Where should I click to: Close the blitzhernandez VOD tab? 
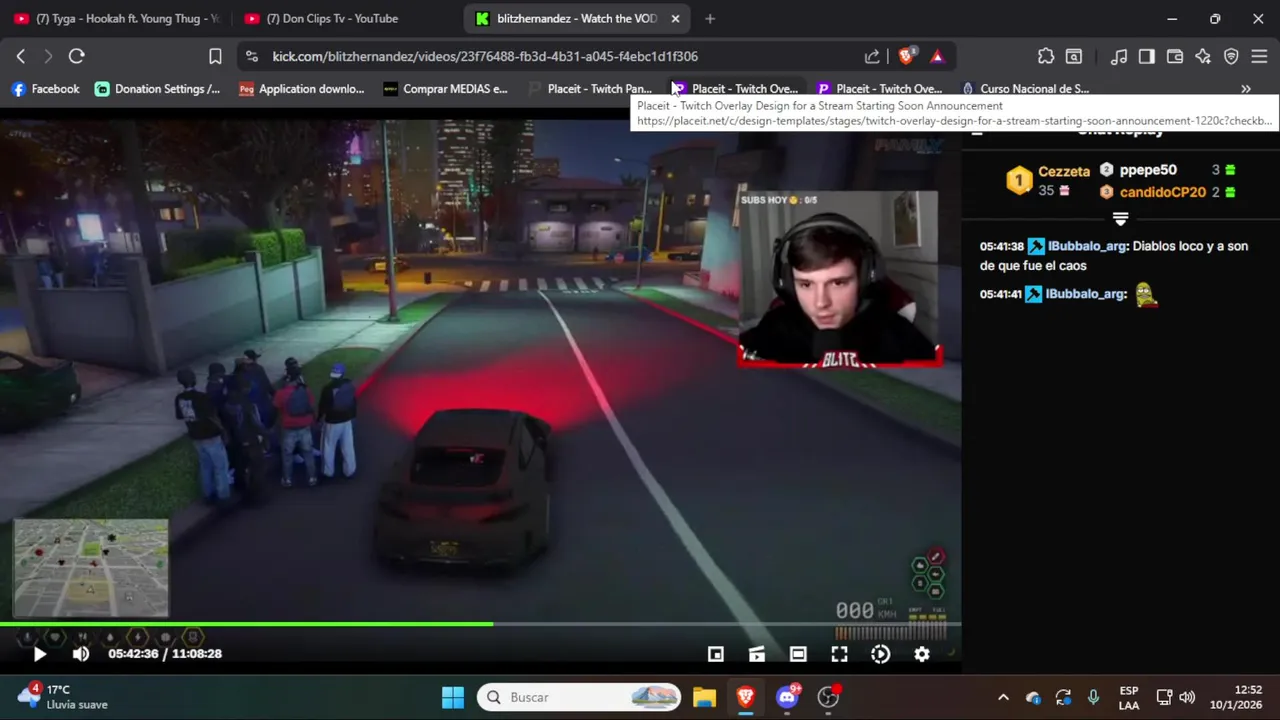(x=675, y=18)
